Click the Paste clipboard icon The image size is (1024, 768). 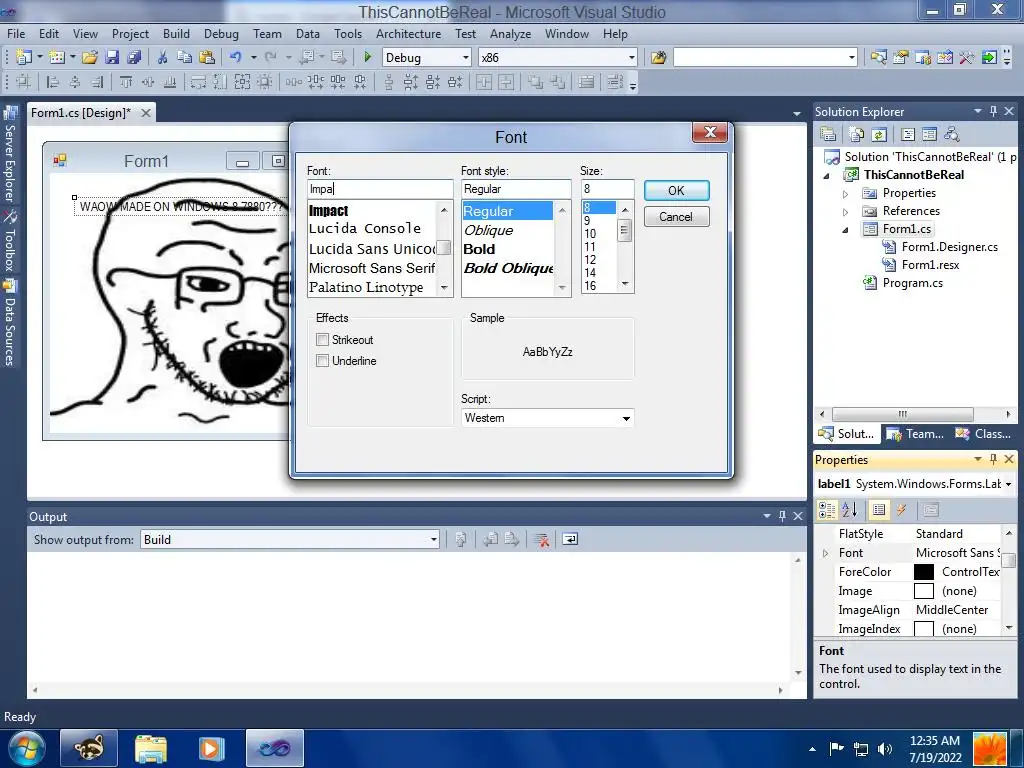pos(206,57)
